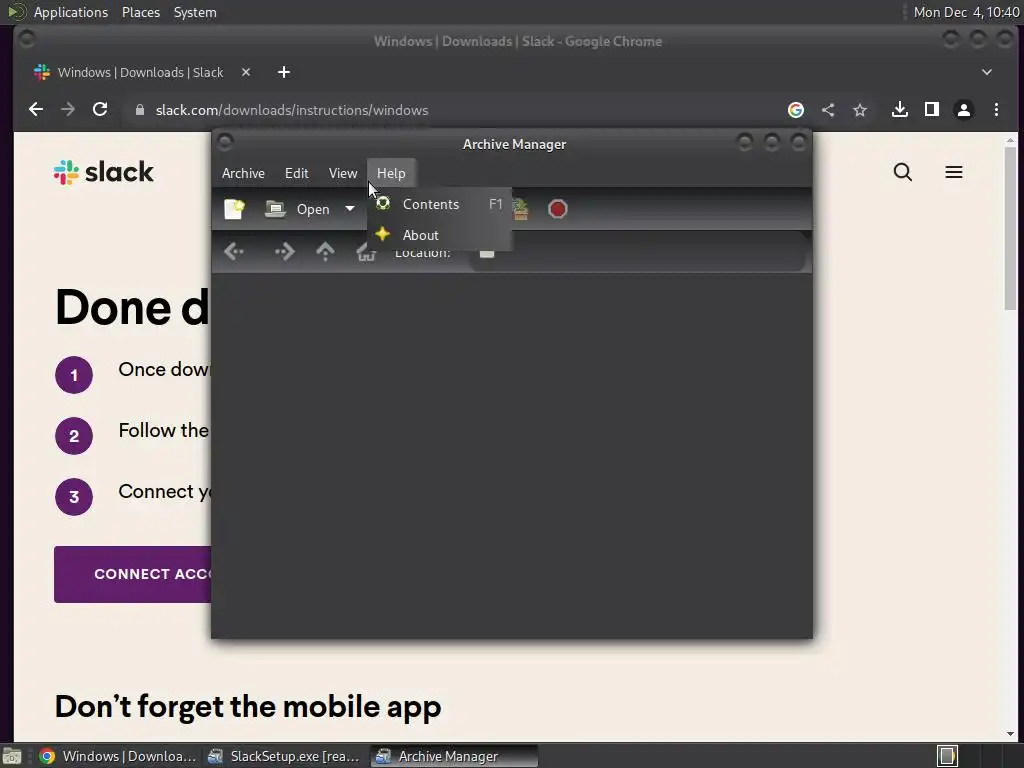The height and width of the screenshot is (768, 1024).
Task: Click Chrome's forward navigation arrow
Action: tap(68, 110)
